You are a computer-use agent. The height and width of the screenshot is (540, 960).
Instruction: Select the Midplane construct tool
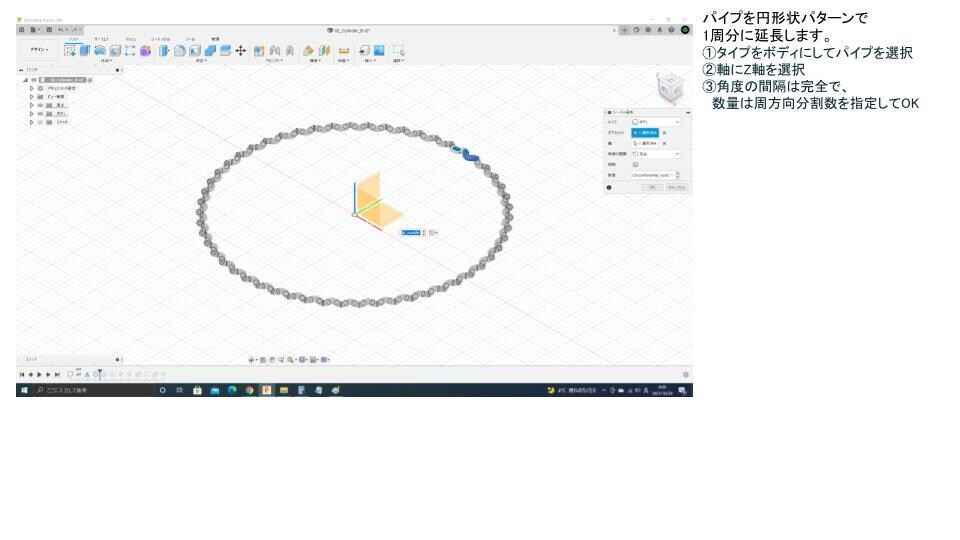[324, 51]
